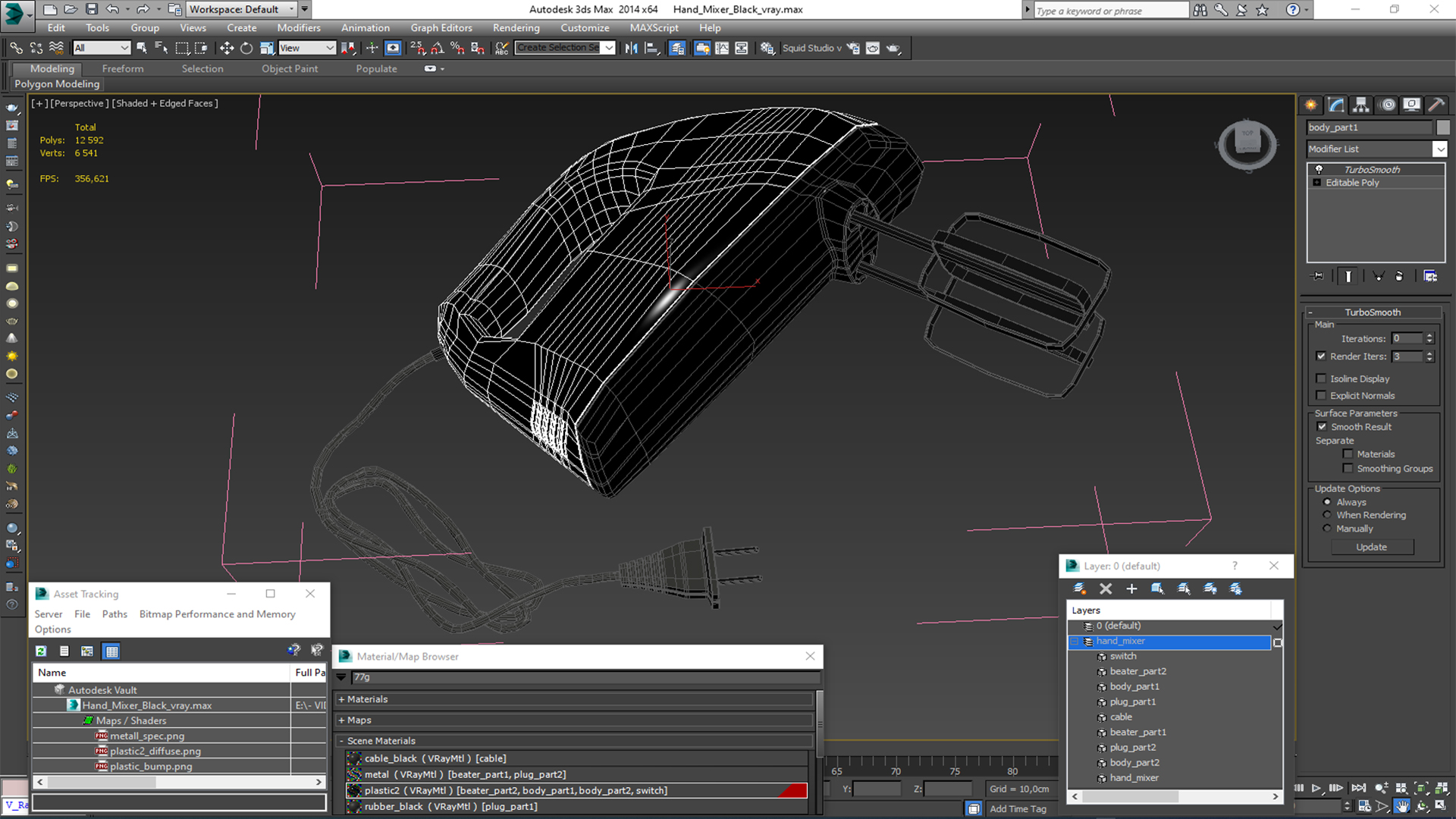Enable Separate by Smoothing Groups checkbox
This screenshot has width=1456, height=819.
click(x=1348, y=469)
